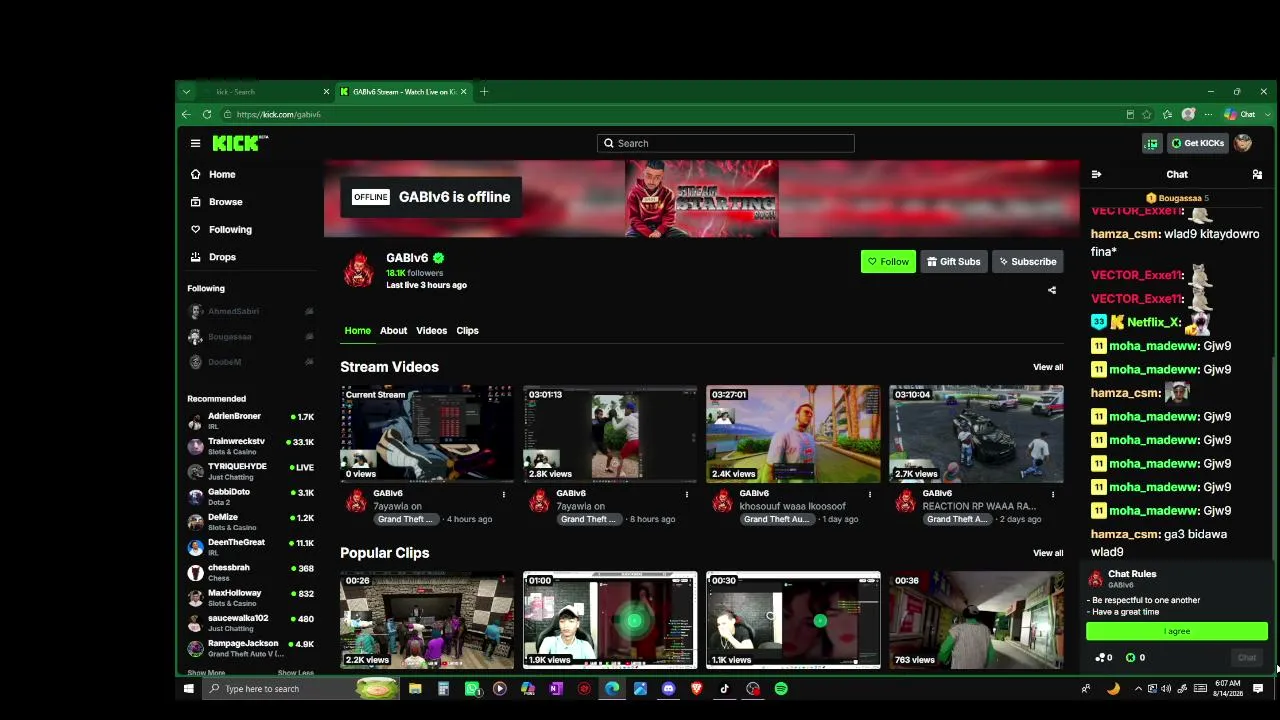Open a new browser tab
This screenshot has height=720, width=1280.
484,92
